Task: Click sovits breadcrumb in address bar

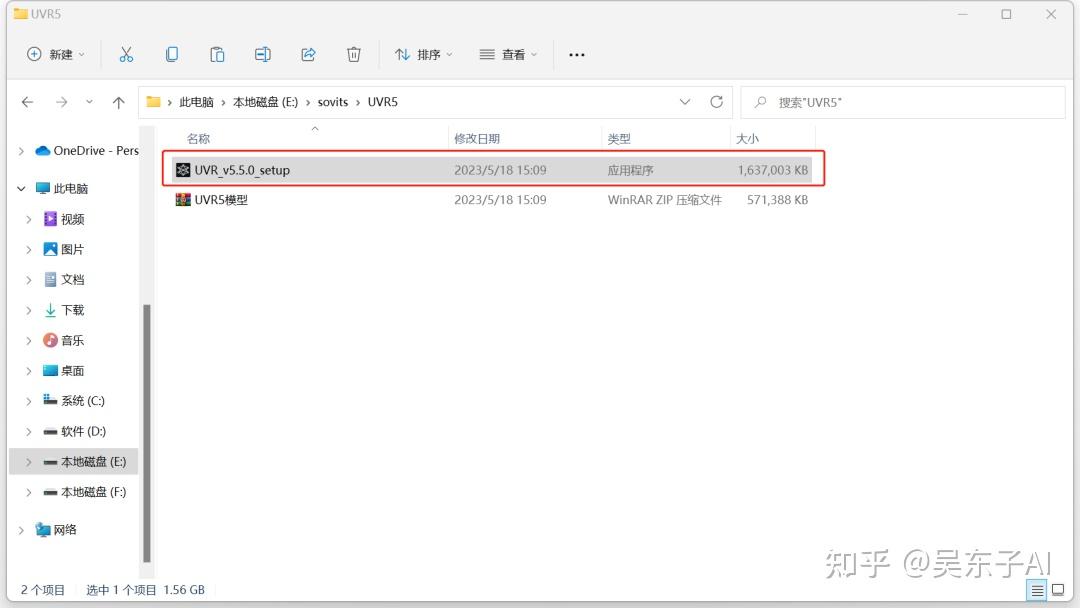Action: point(333,102)
